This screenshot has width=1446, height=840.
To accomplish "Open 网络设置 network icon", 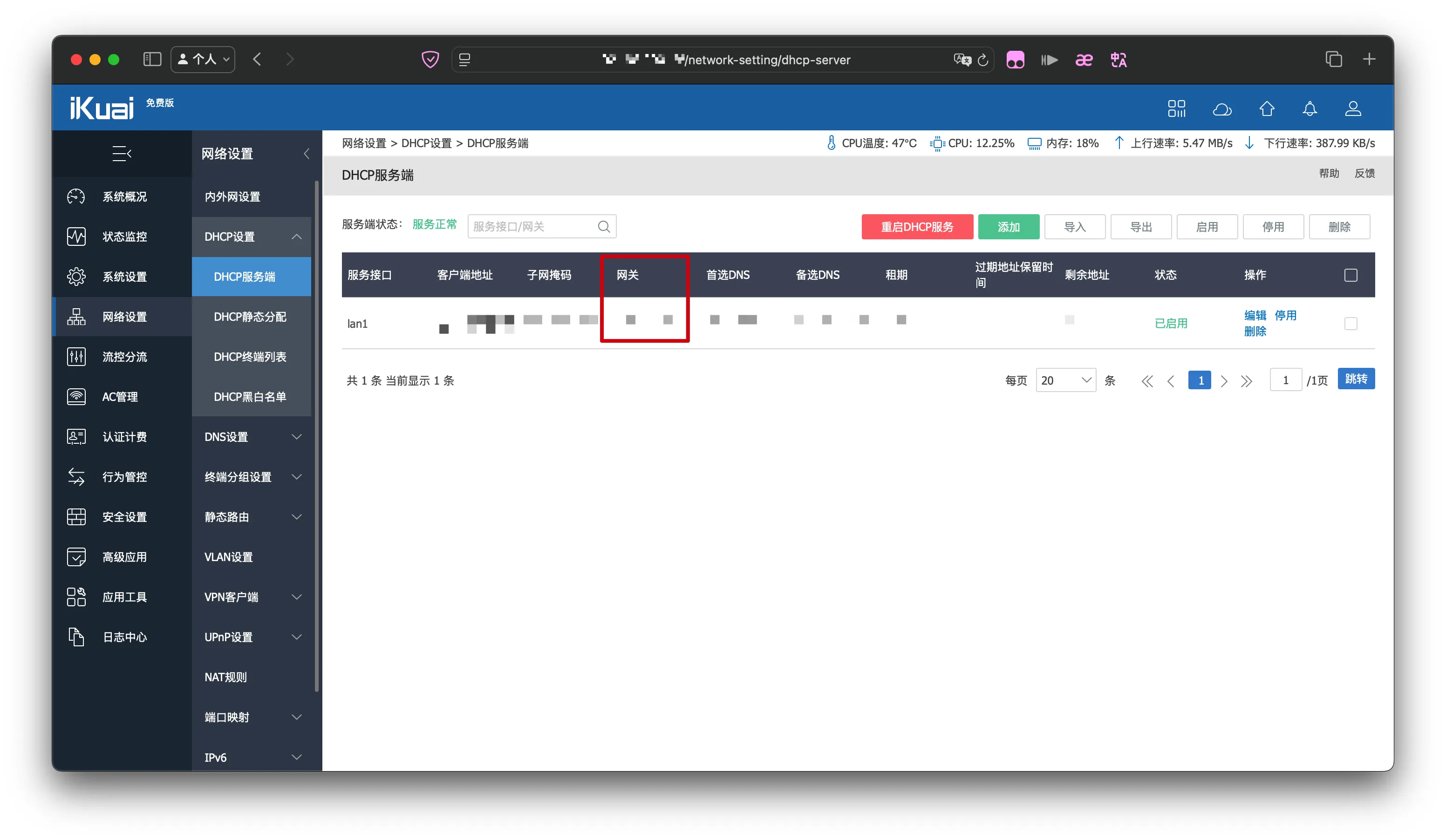I will [76, 317].
